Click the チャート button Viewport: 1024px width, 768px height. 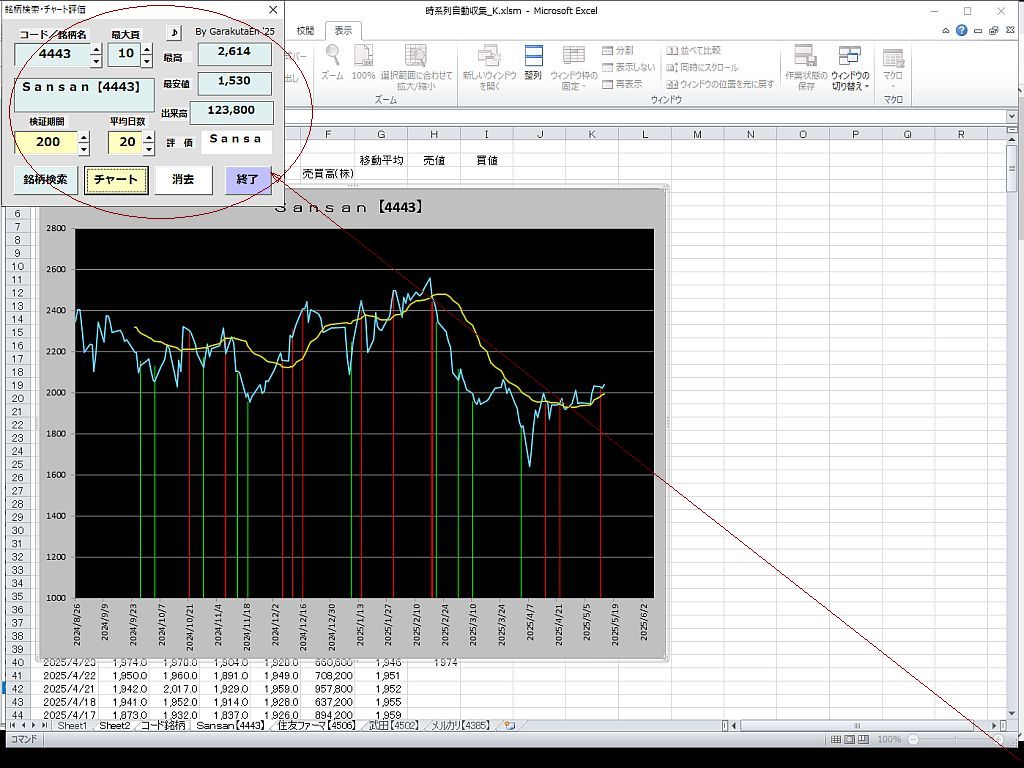point(116,180)
